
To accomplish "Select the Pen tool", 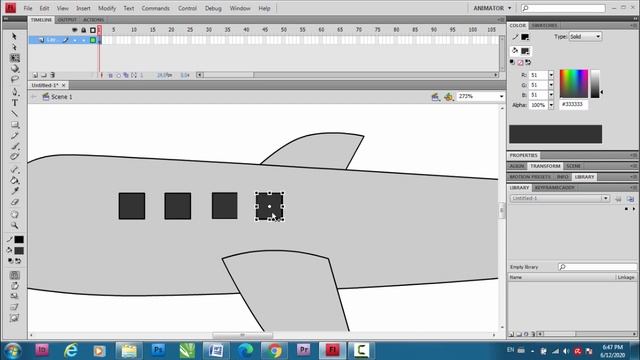I will 15,92.
